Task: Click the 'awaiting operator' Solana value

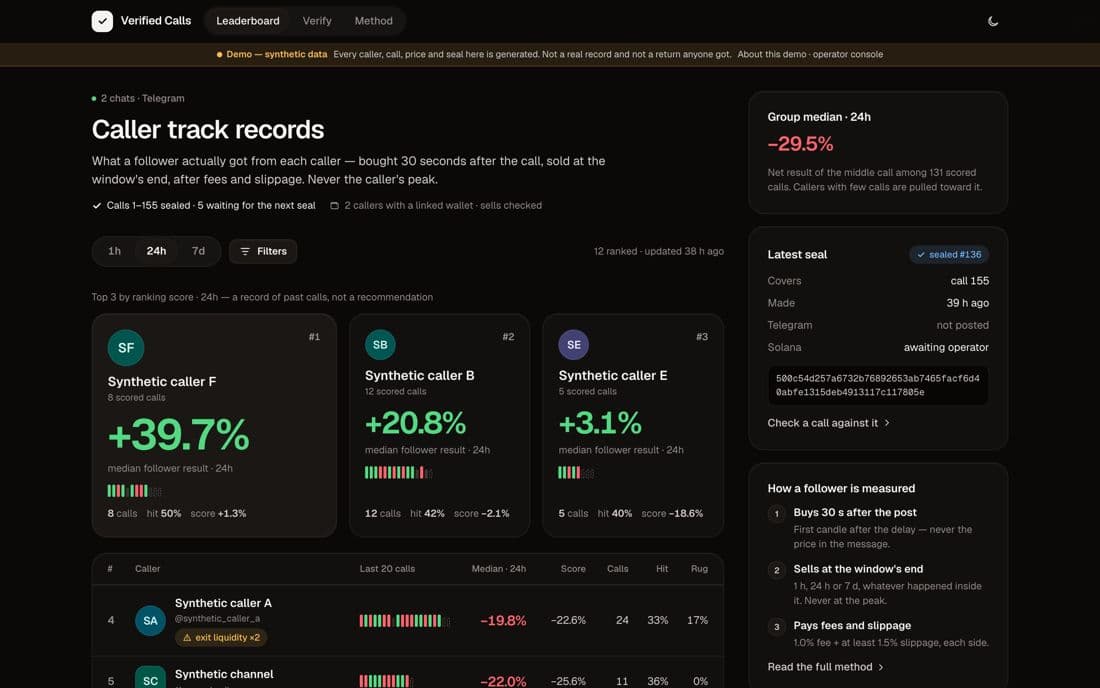Action: [x=946, y=347]
